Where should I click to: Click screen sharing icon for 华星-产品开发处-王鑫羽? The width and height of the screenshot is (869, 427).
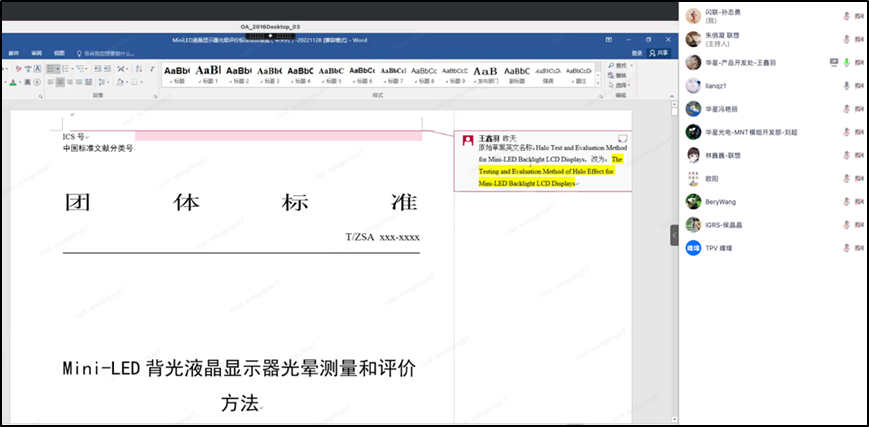pyautogui.click(x=834, y=63)
